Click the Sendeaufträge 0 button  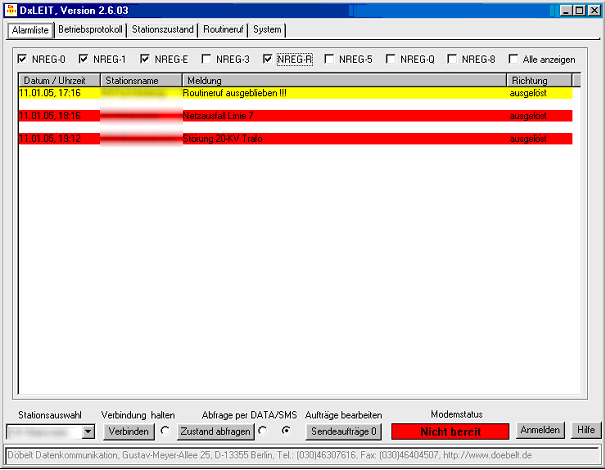pos(343,431)
